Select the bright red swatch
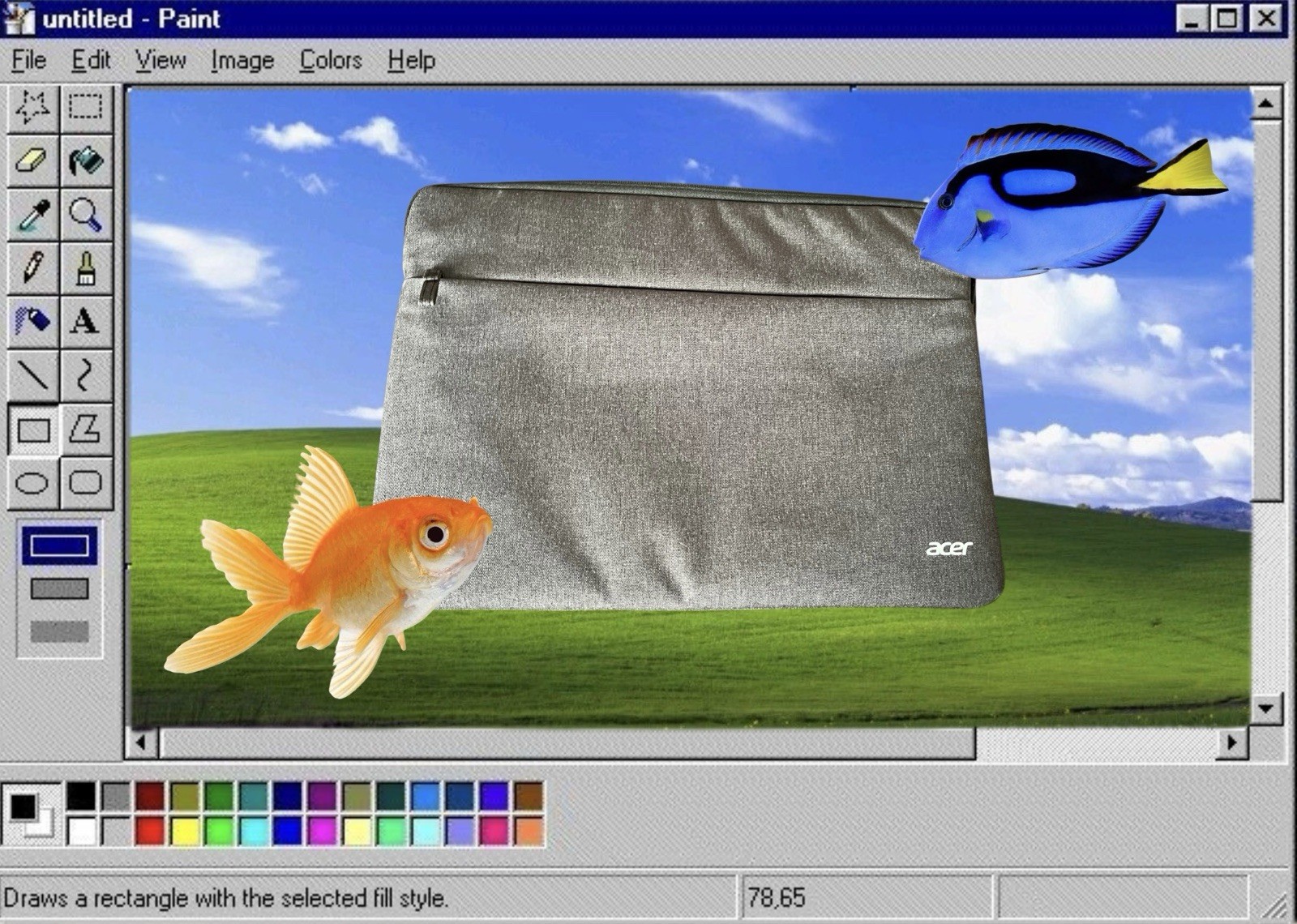 [x=150, y=831]
